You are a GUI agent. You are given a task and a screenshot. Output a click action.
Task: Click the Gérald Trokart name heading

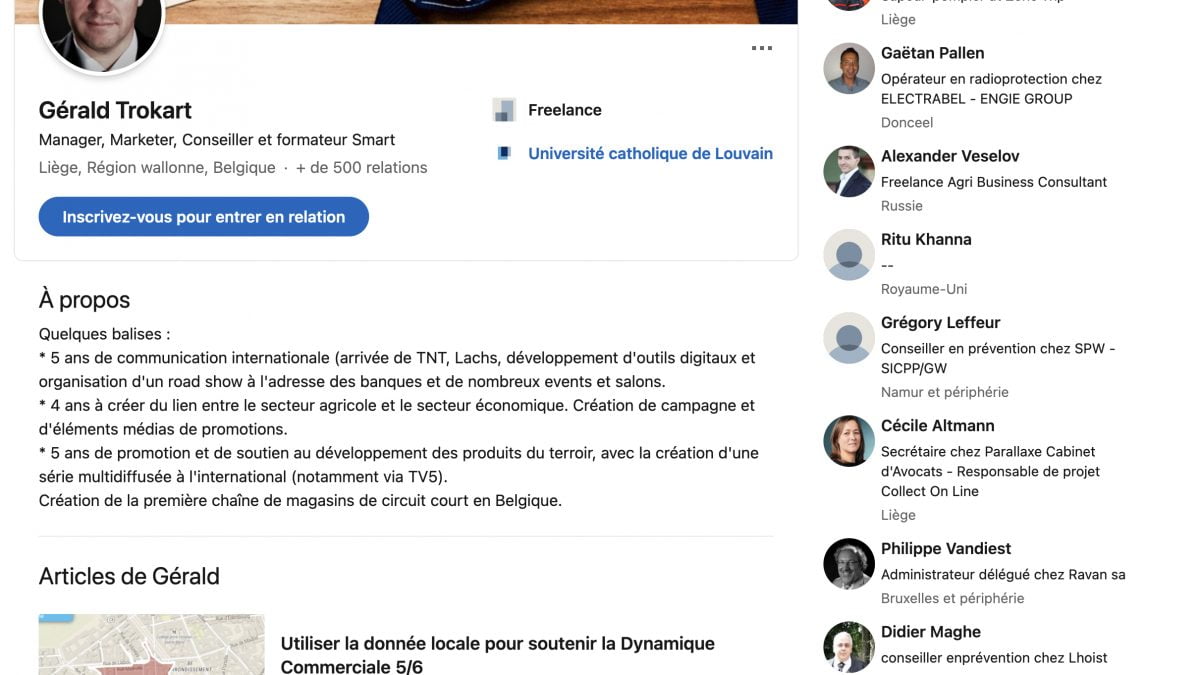point(115,110)
